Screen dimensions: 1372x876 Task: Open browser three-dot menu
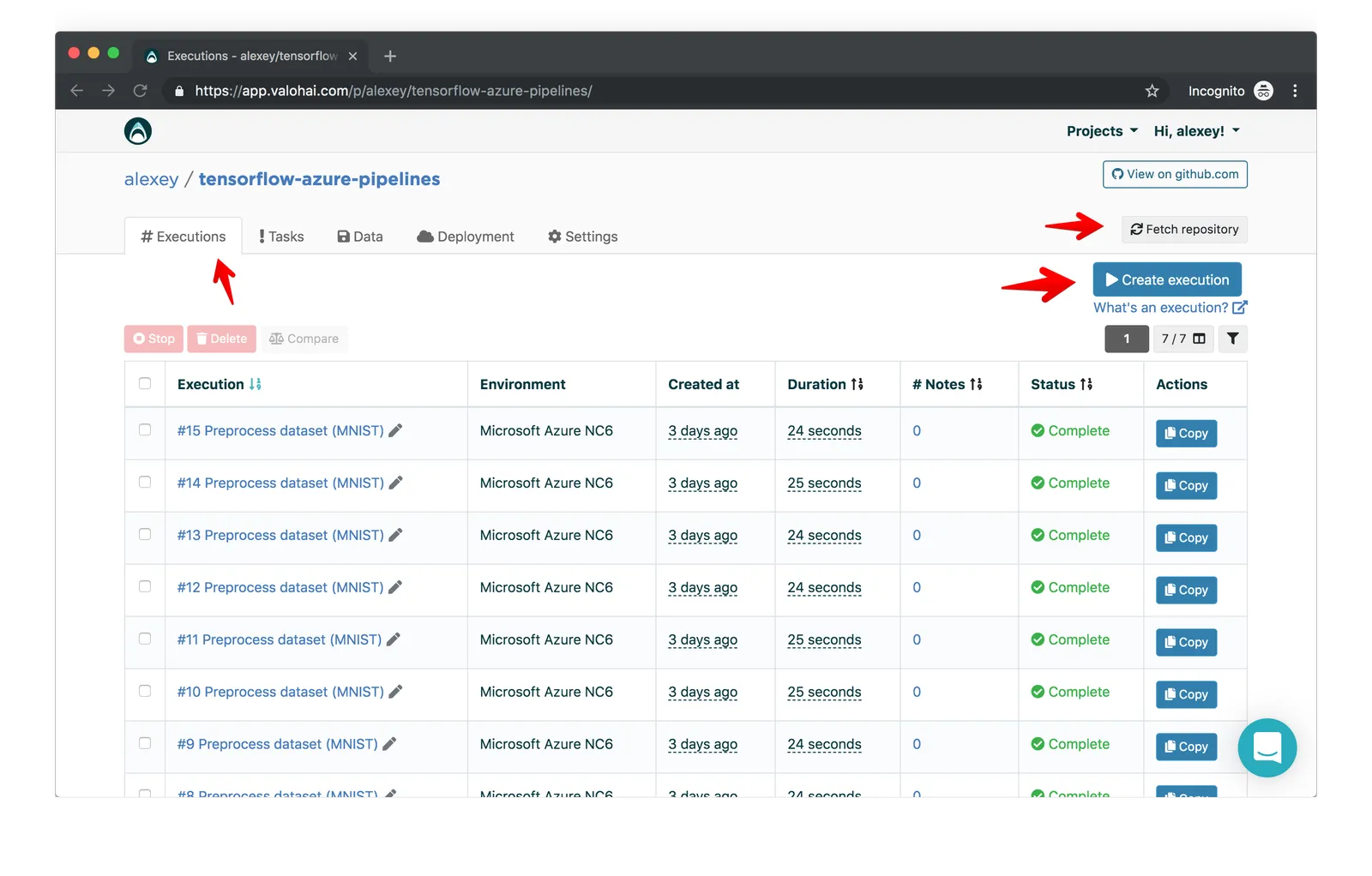click(1295, 91)
